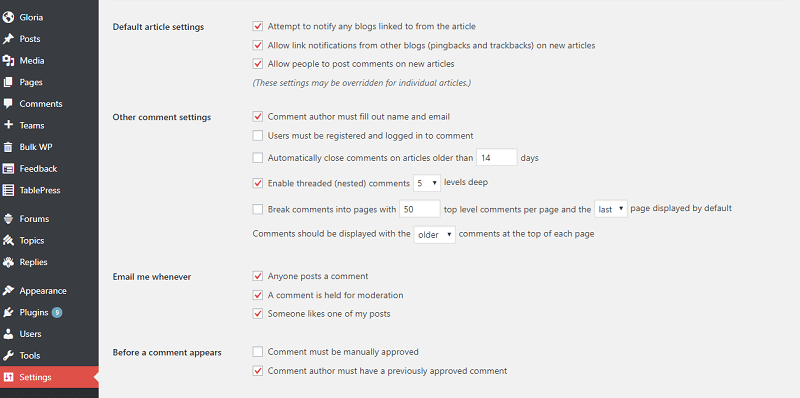Click the Posts pushpin icon
Viewport: 800px width, 398px height.
click(8, 39)
